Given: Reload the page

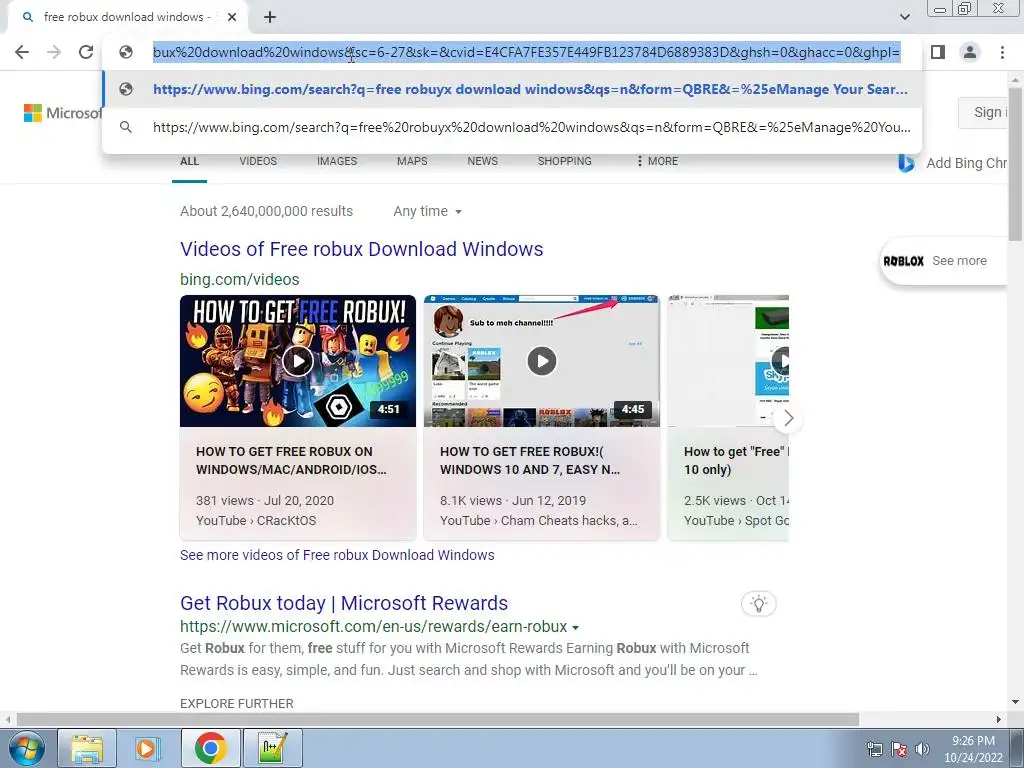Looking at the screenshot, I should pos(86,52).
